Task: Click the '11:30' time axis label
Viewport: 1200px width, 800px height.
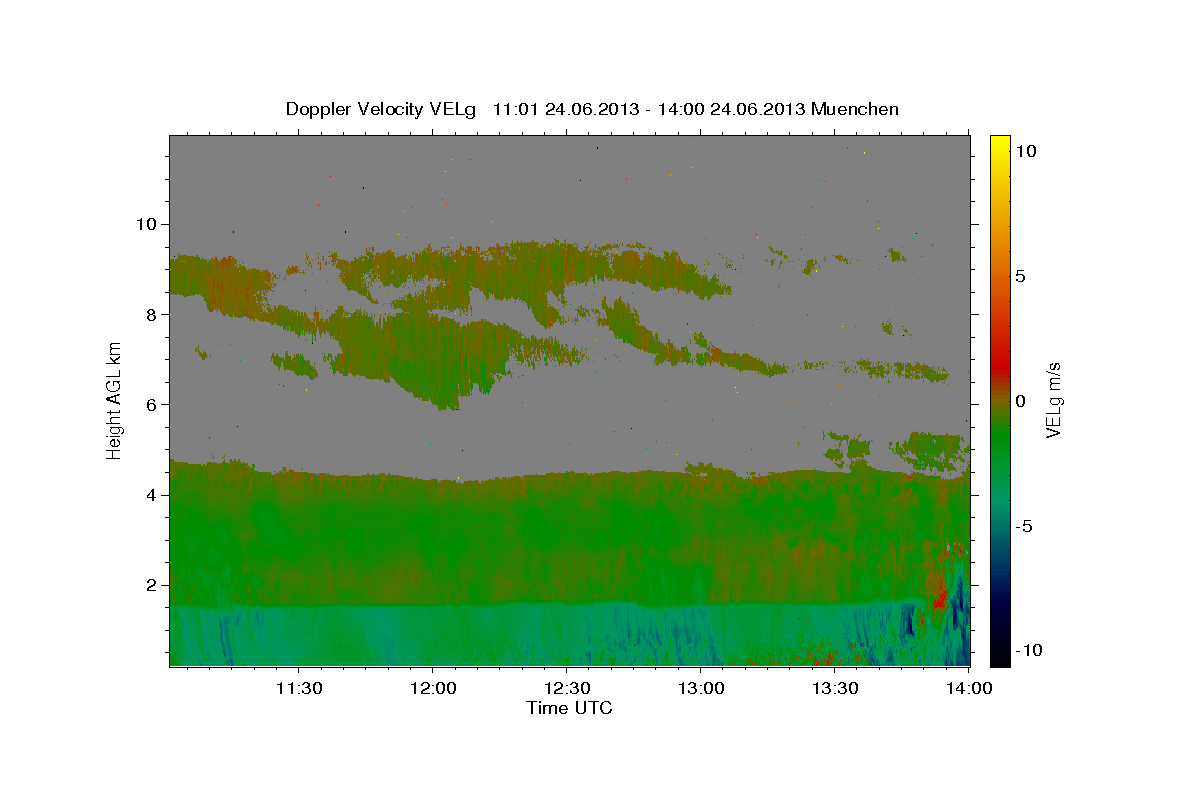Action: tap(298, 689)
